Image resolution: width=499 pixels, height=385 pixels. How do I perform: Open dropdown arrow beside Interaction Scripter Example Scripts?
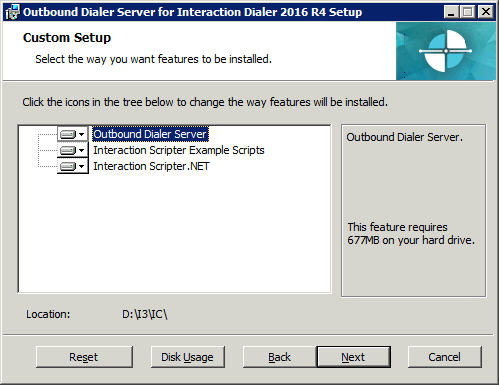pos(82,150)
